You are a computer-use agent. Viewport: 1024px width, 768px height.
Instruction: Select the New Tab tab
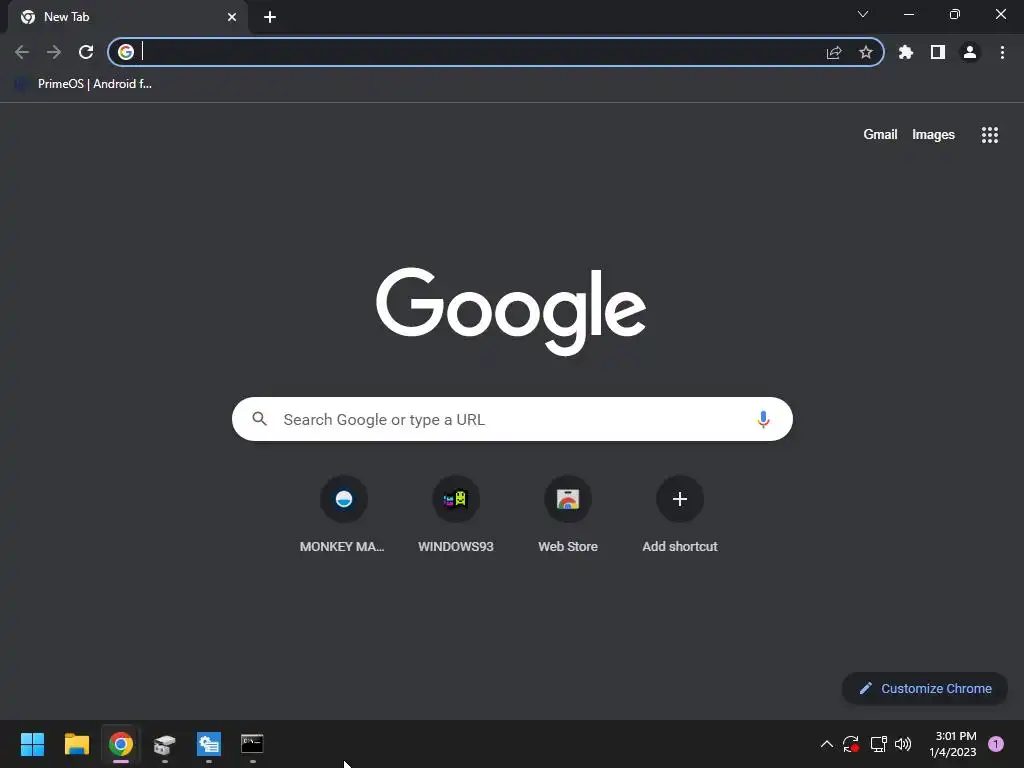128,17
